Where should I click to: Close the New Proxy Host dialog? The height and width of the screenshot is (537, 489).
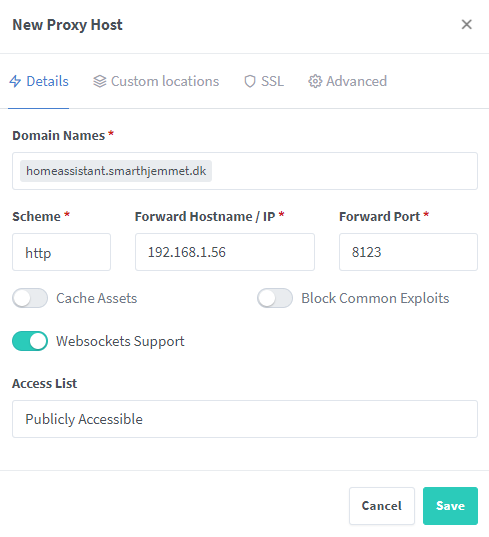[466, 25]
